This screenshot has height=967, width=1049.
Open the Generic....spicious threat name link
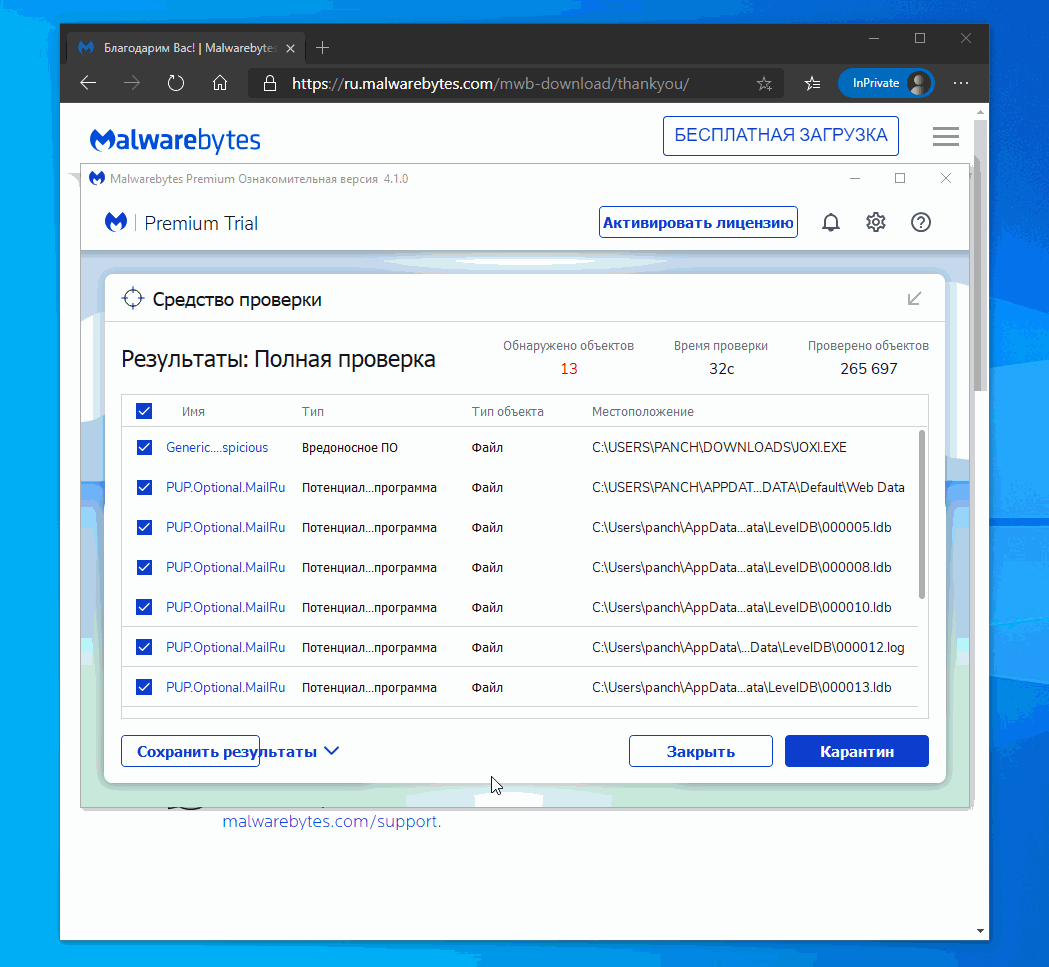[x=217, y=447]
